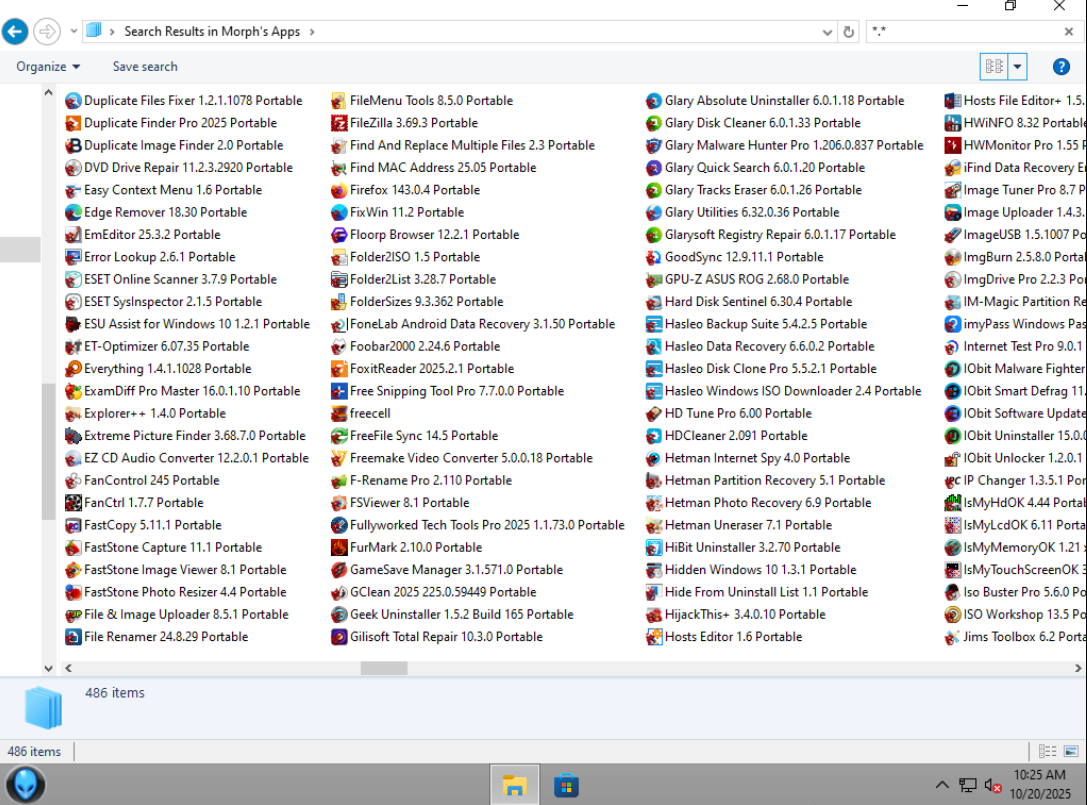Screen dimensions: 1087x805
Task: Open the alien Start button
Action: coord(26,785)
